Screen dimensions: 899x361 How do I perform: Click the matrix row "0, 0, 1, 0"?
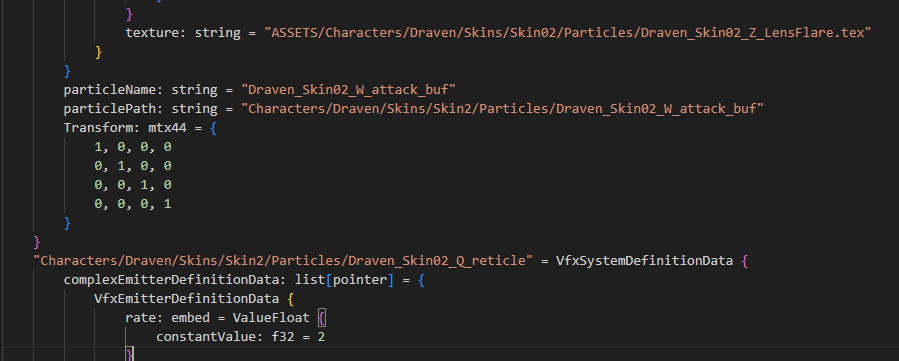[x=132, y=185]
